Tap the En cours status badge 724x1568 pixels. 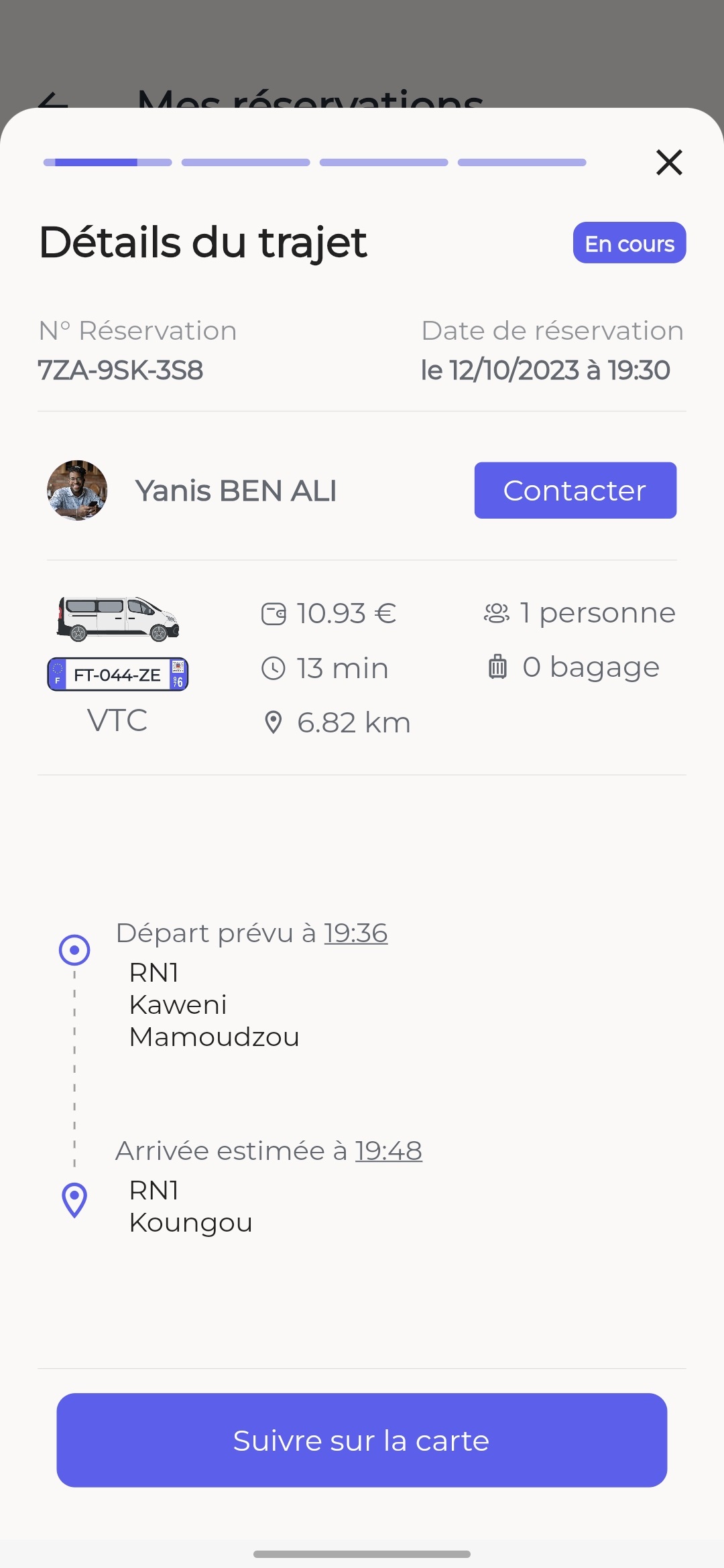629,243
